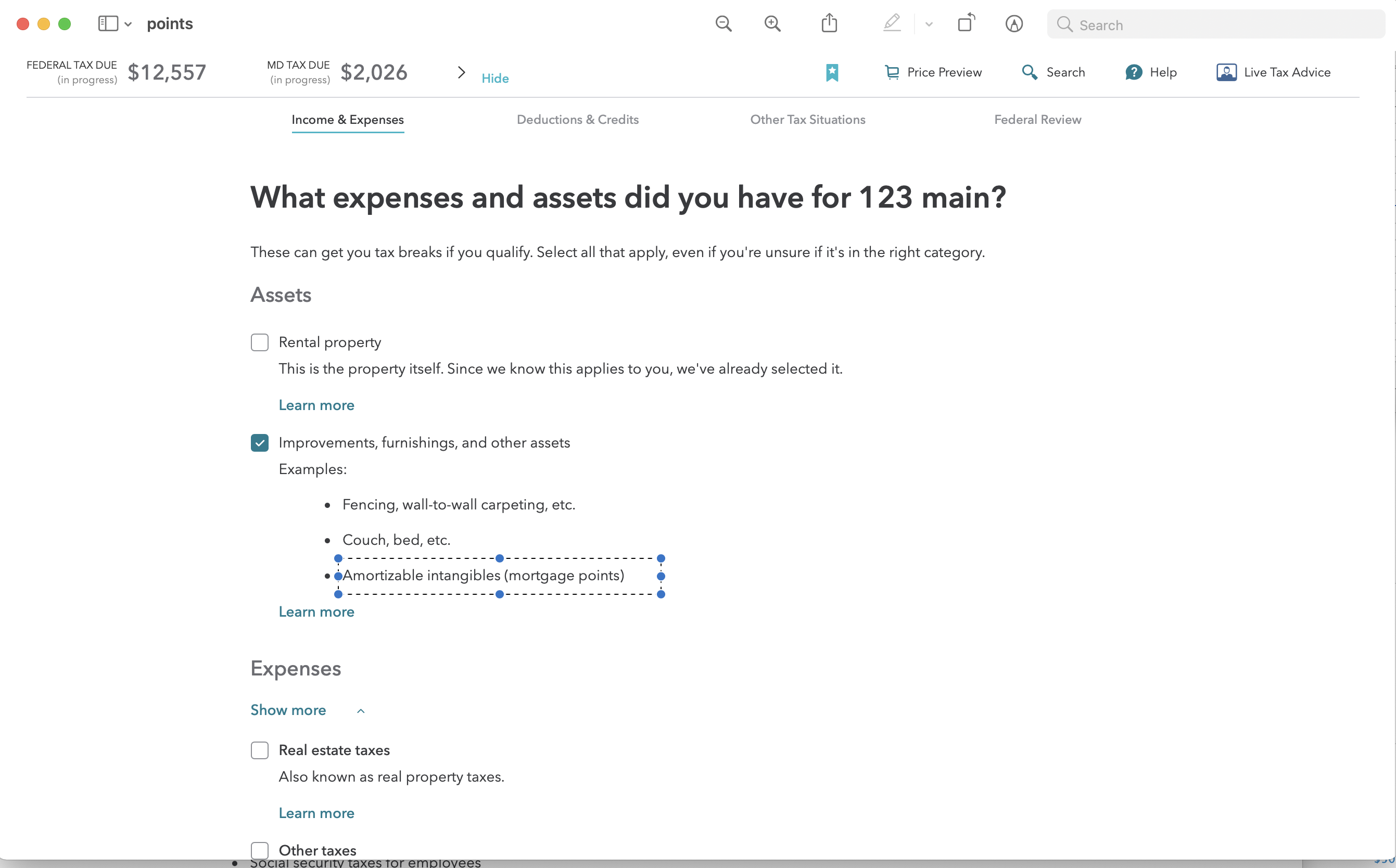Click 'Also known as real property taxes.' text

(x=391, y=777)
